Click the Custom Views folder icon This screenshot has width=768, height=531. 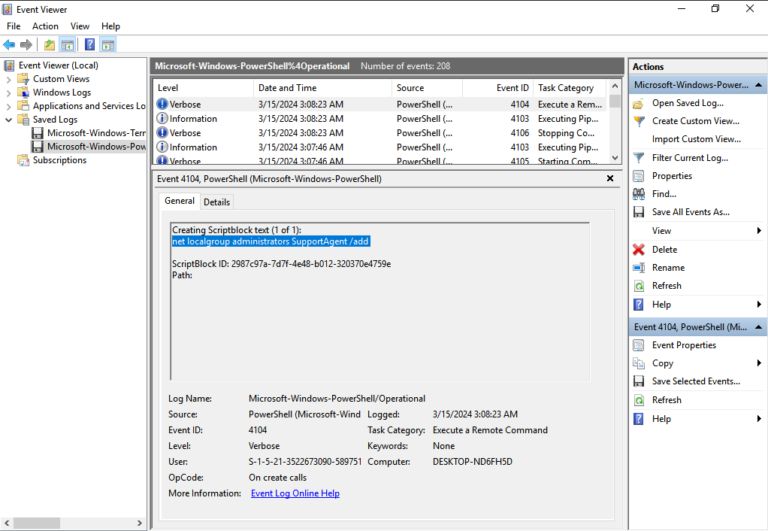(x=23, y=79)
